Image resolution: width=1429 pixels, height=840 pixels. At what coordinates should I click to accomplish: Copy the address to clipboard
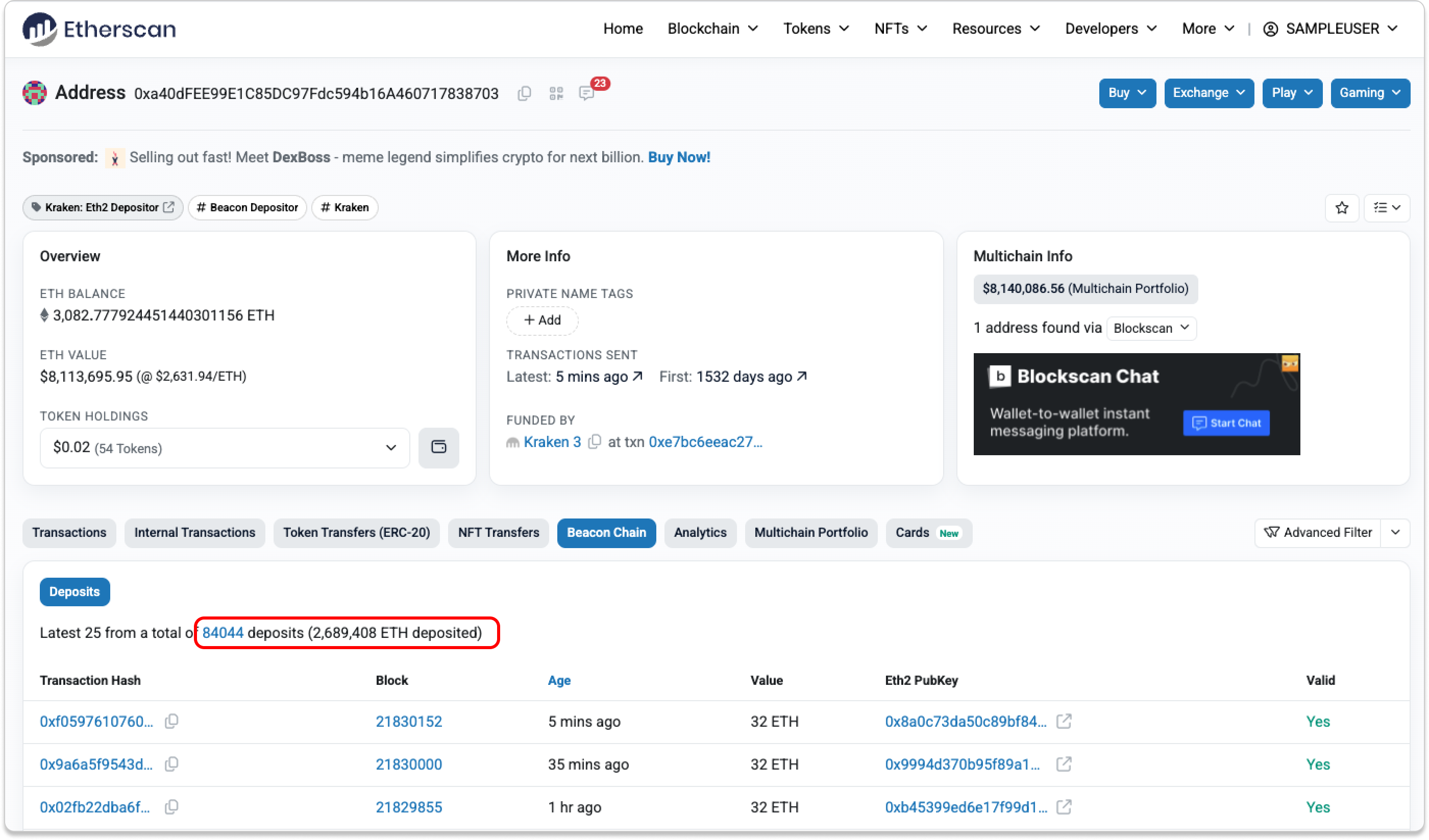coord(524,93)
